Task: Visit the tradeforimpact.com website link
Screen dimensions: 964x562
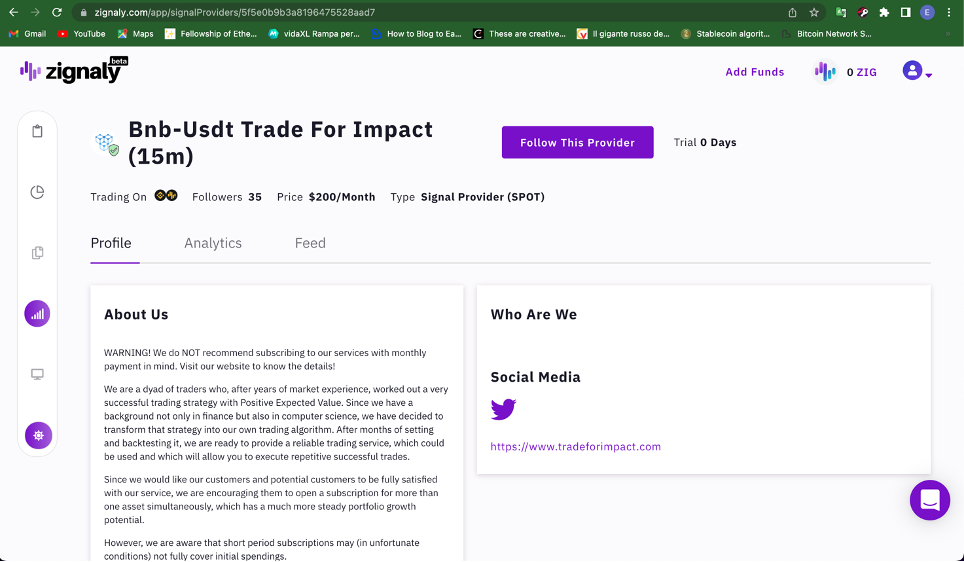Action: pyautogui.click(x=575, y=446)
